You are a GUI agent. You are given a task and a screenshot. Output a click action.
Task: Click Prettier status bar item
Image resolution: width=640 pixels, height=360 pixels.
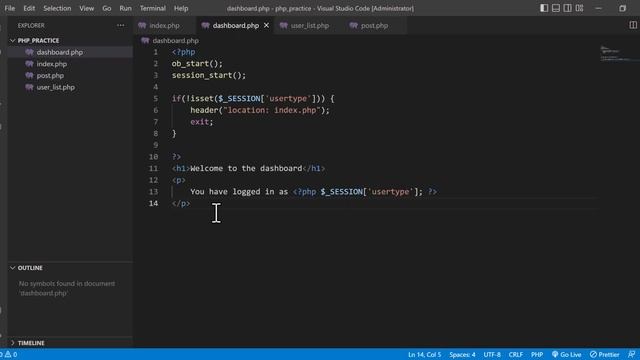pos(604,354)
